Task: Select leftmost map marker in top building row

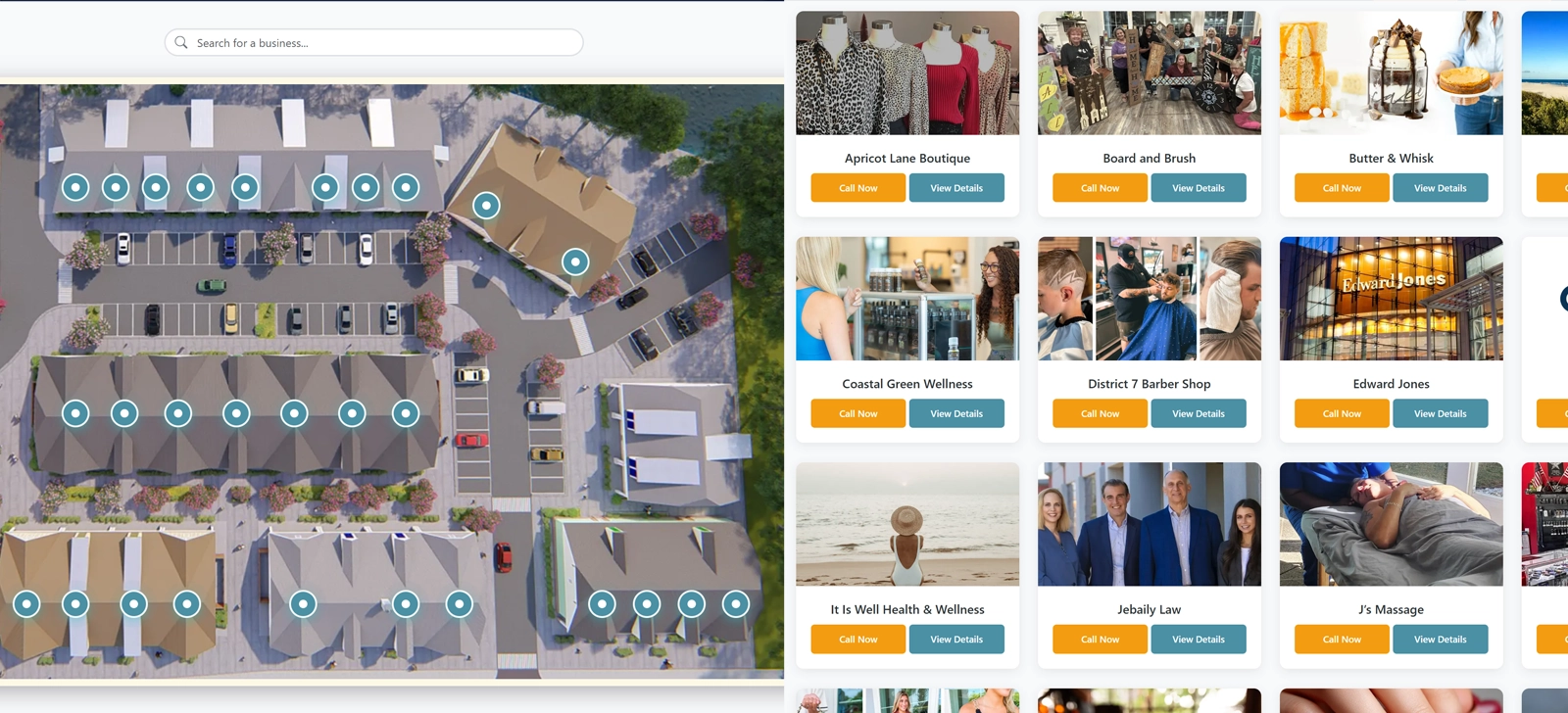Action: (75, 187)
